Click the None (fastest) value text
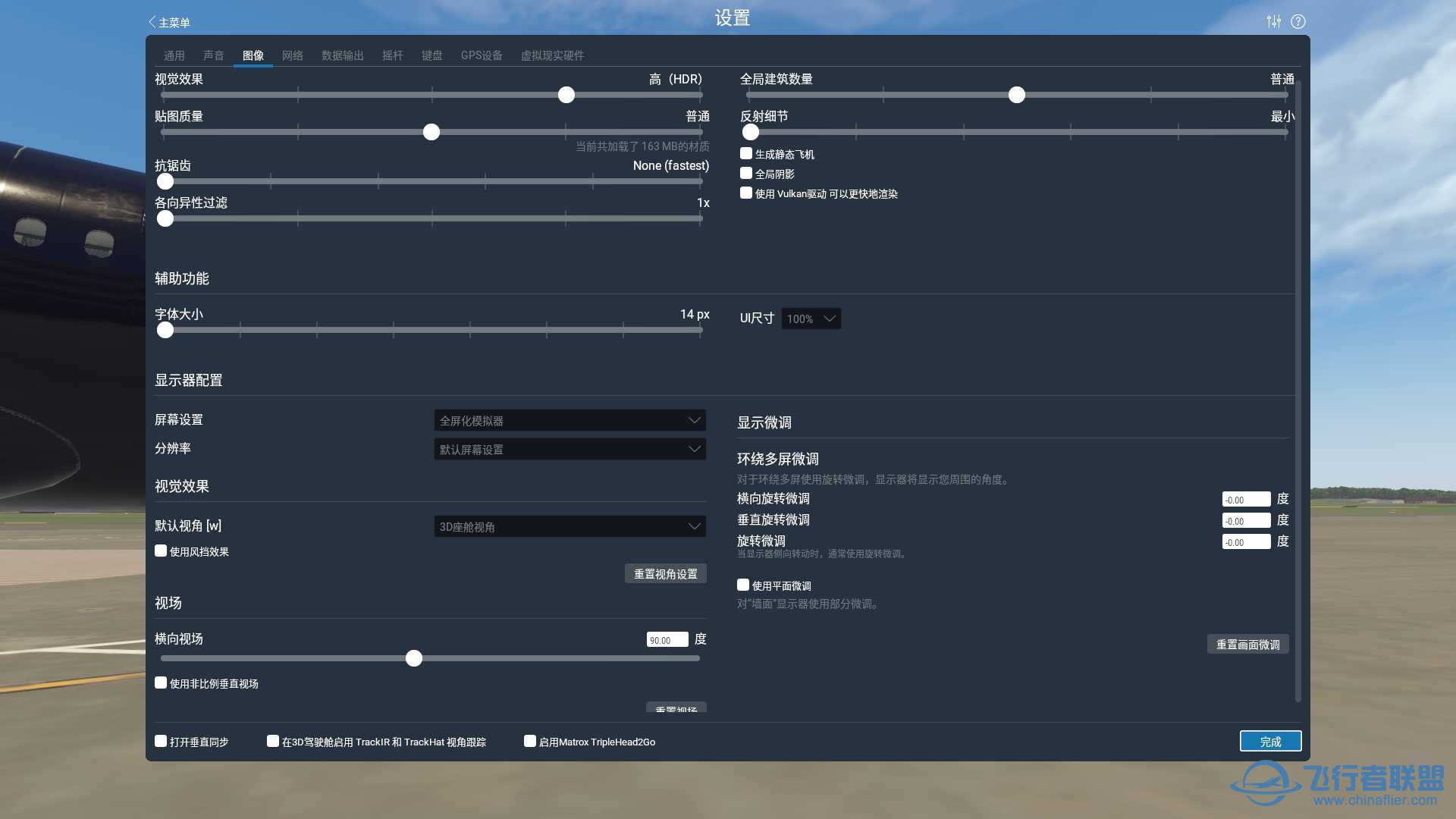Viewport: 1456px width, 819px height. pos(671,165)
